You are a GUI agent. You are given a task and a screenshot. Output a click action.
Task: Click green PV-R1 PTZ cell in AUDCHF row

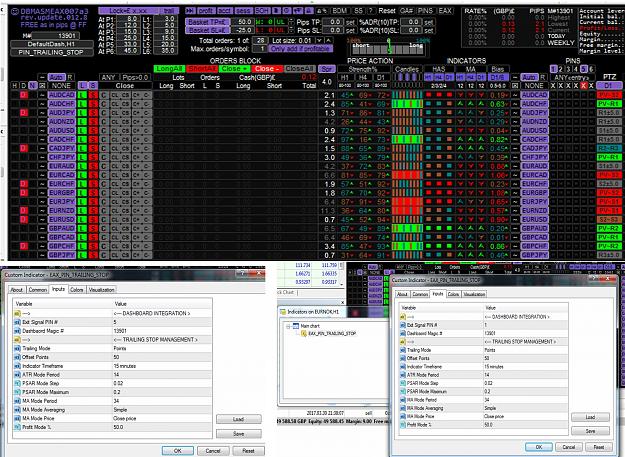(x=609, y=104)
